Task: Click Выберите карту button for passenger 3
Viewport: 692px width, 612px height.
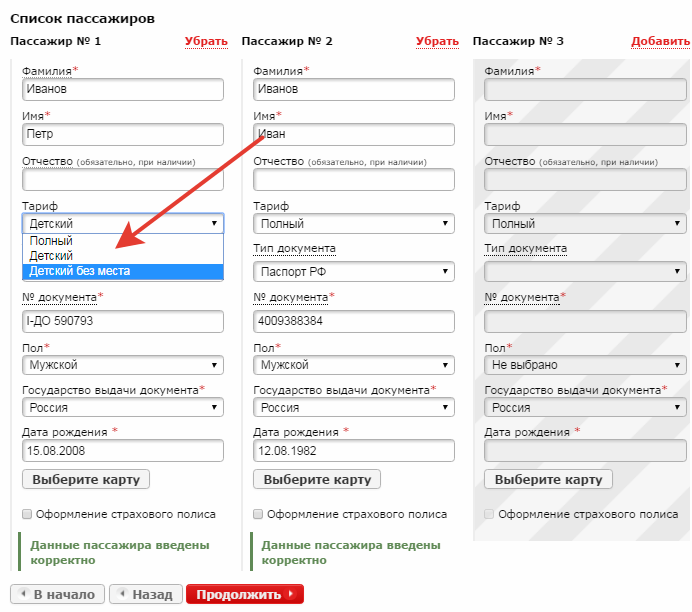Action: [548, 480]
